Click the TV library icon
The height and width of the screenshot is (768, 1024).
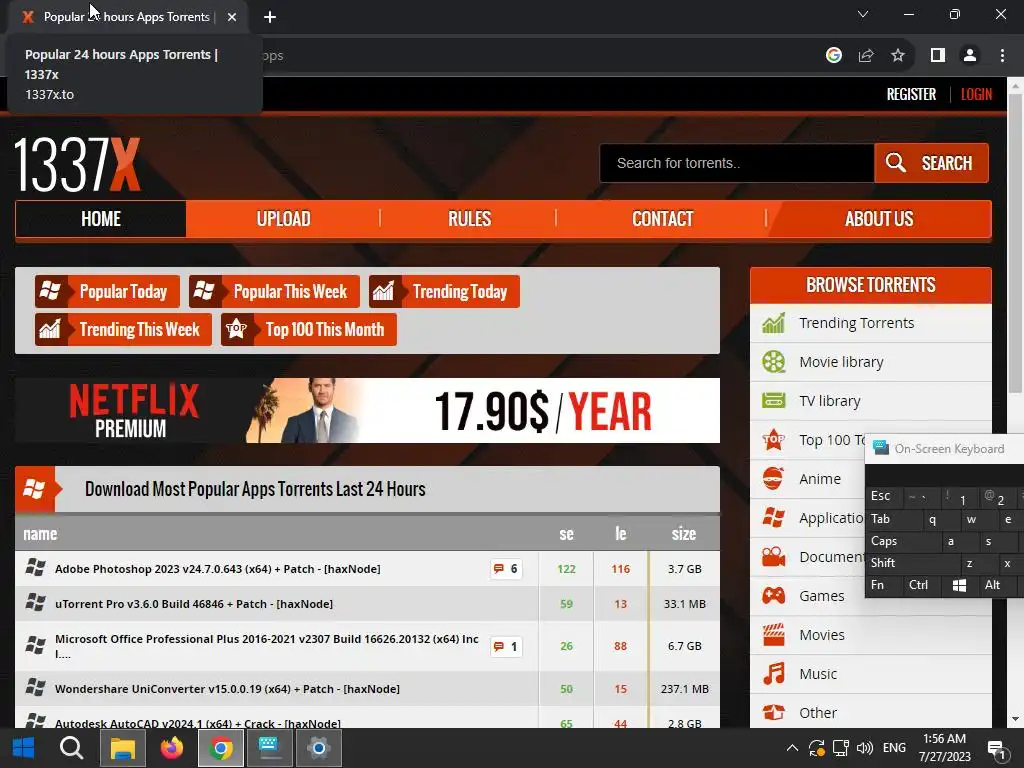click(773, 400)
